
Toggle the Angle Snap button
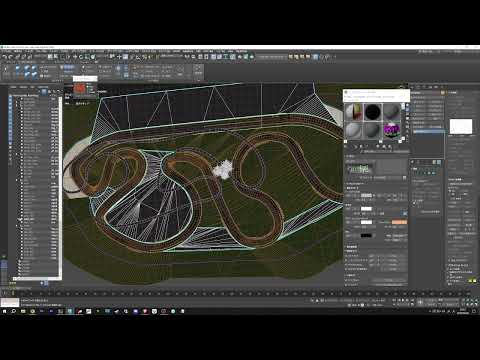(138, 57)
